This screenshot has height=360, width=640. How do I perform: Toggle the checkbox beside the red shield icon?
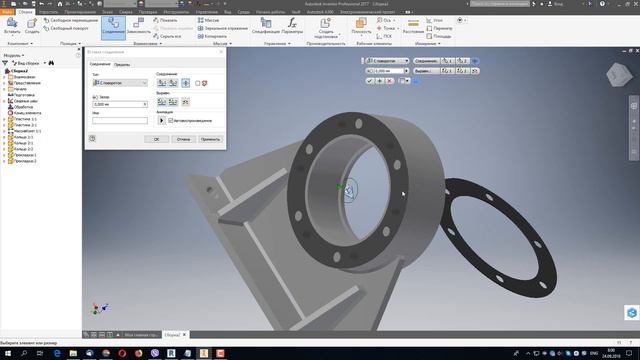coord(198,83)
